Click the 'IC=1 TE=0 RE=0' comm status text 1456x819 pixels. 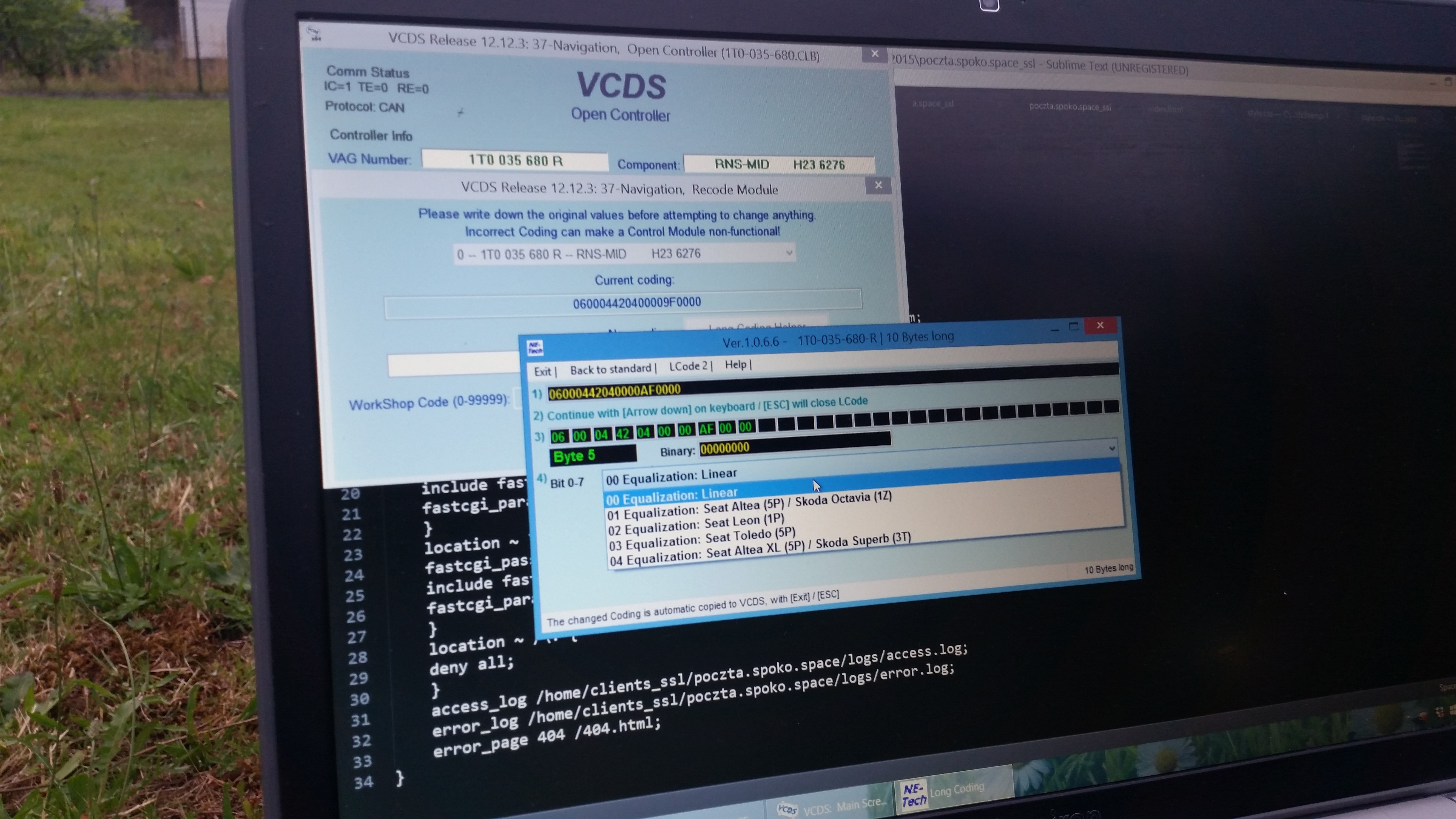(376, 88)
